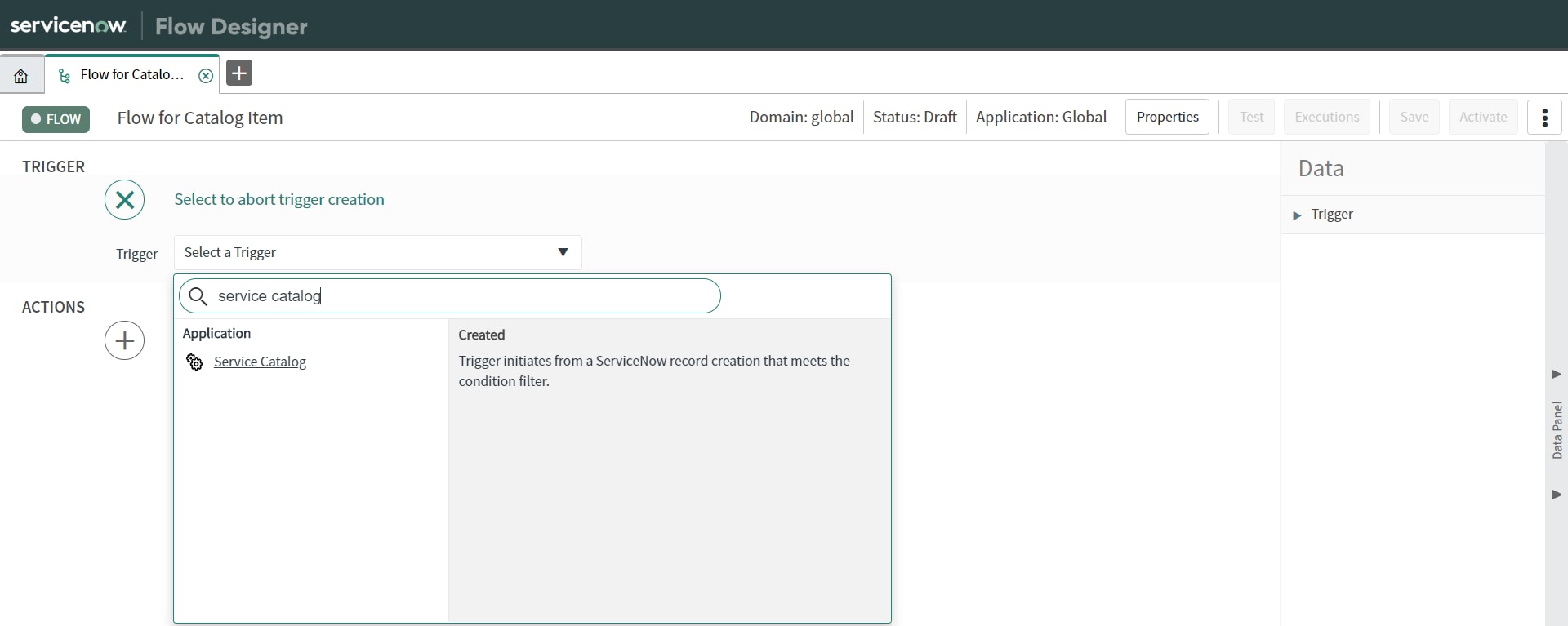1568x626 pixels.
Task: Click Domain: global text
Action: tap(801, 117)
